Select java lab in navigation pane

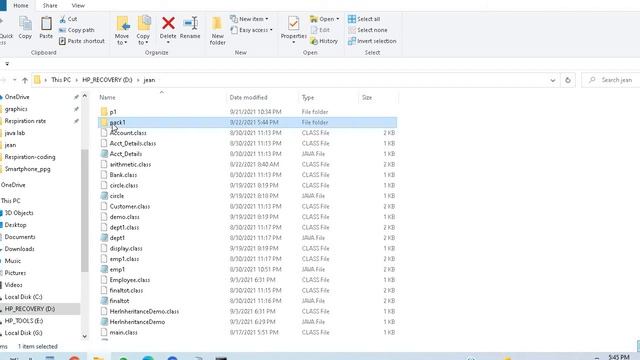click(x=15, y=133)
